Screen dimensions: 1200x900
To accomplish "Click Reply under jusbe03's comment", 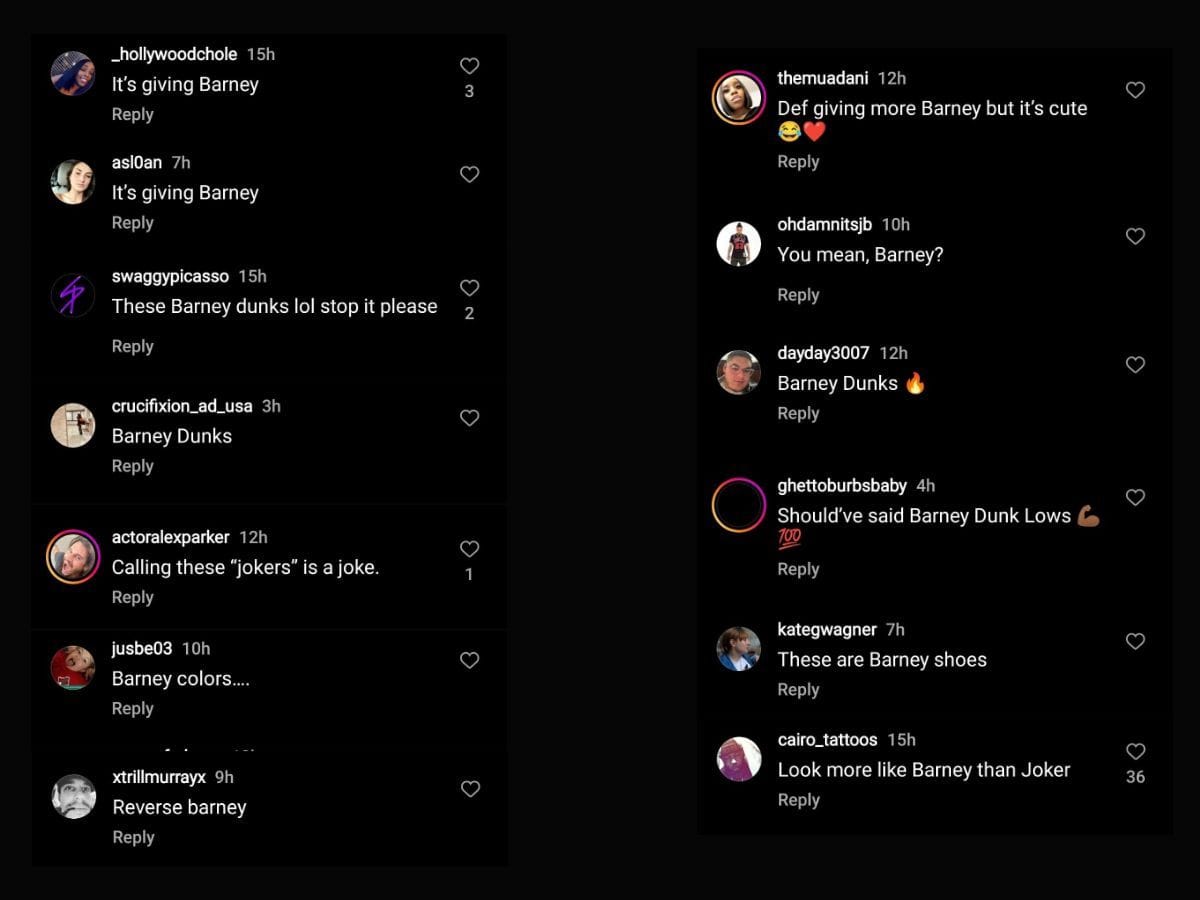I will pyautogui.click(x=132, y=709).
